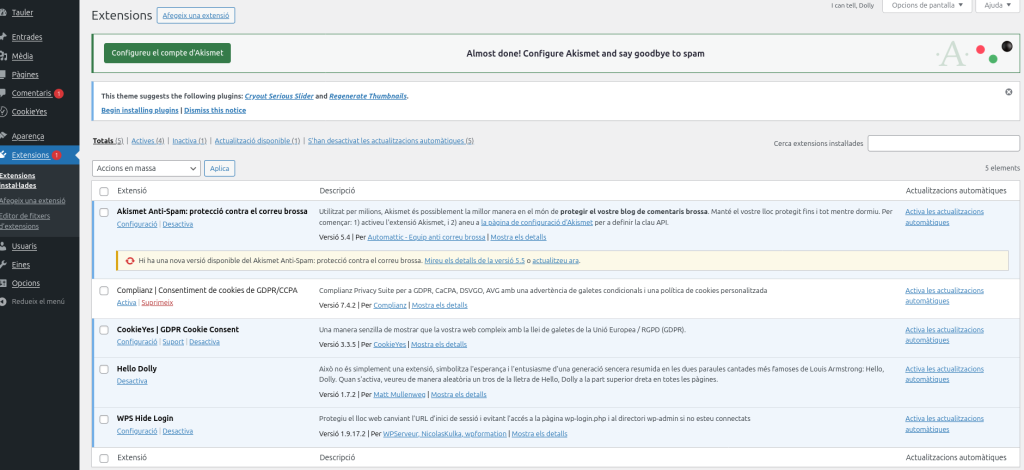
Task: Select the Hello Dolly plugin checkbox
Action: coord(104,369)
